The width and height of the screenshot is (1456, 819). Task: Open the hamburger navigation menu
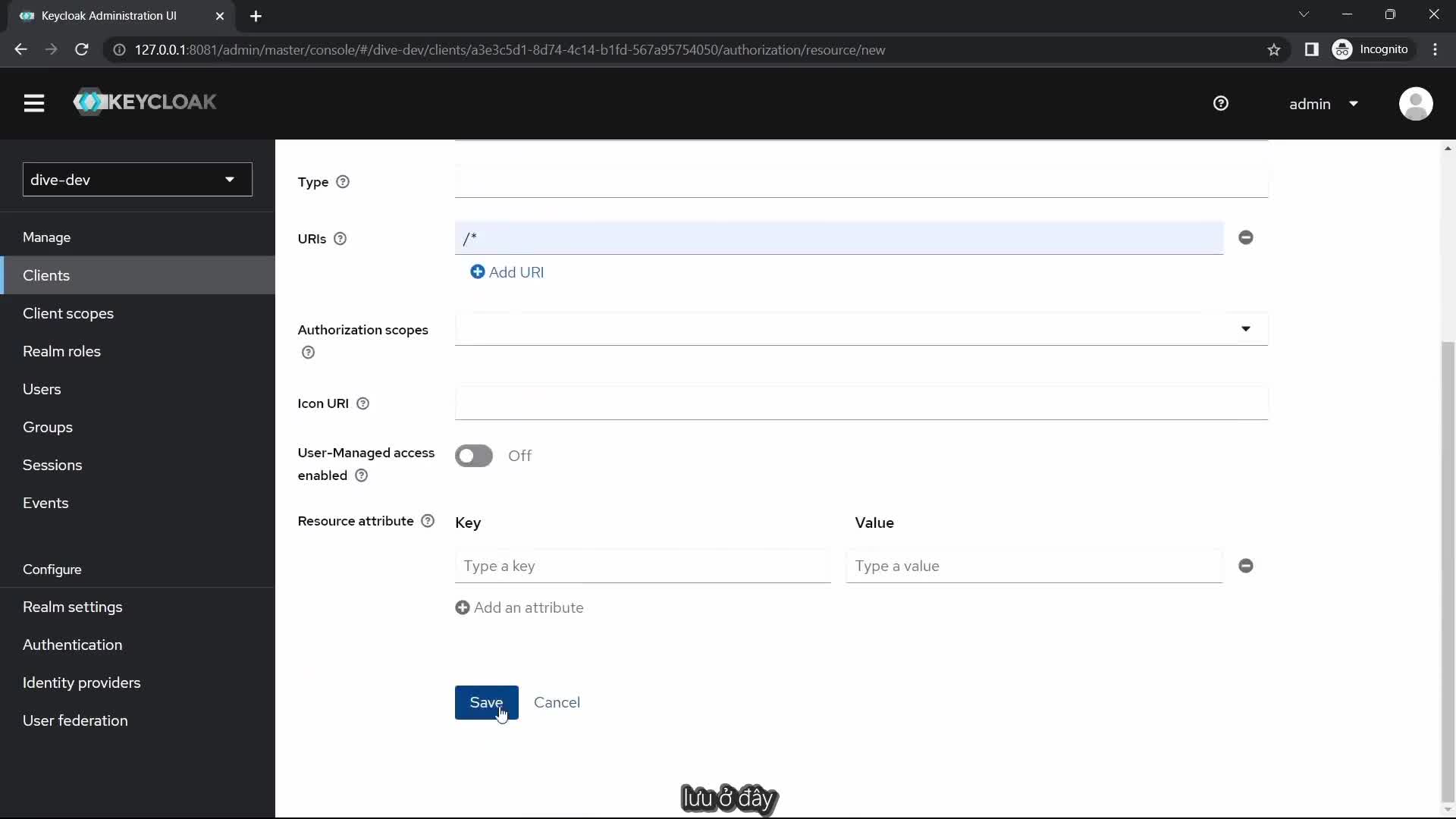click(x=34, y=103)
